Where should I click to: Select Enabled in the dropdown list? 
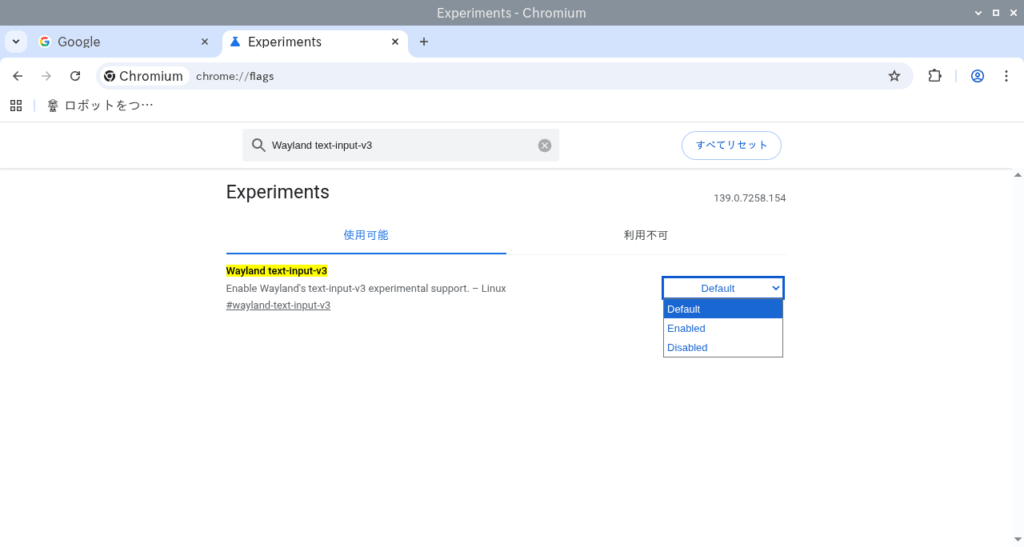(687, 328)
